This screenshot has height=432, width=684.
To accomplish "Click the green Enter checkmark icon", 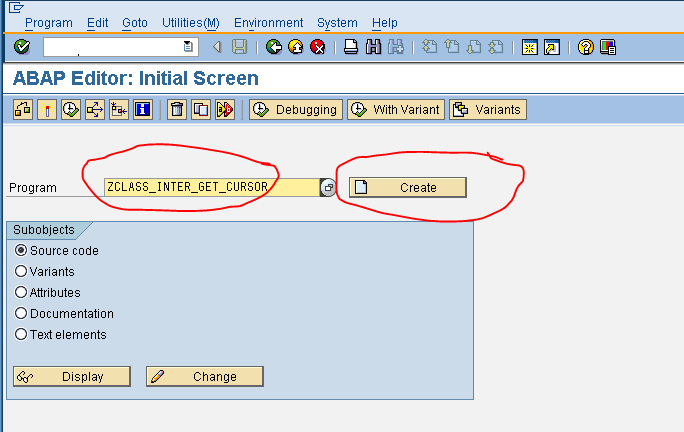I will click(22, 47).
